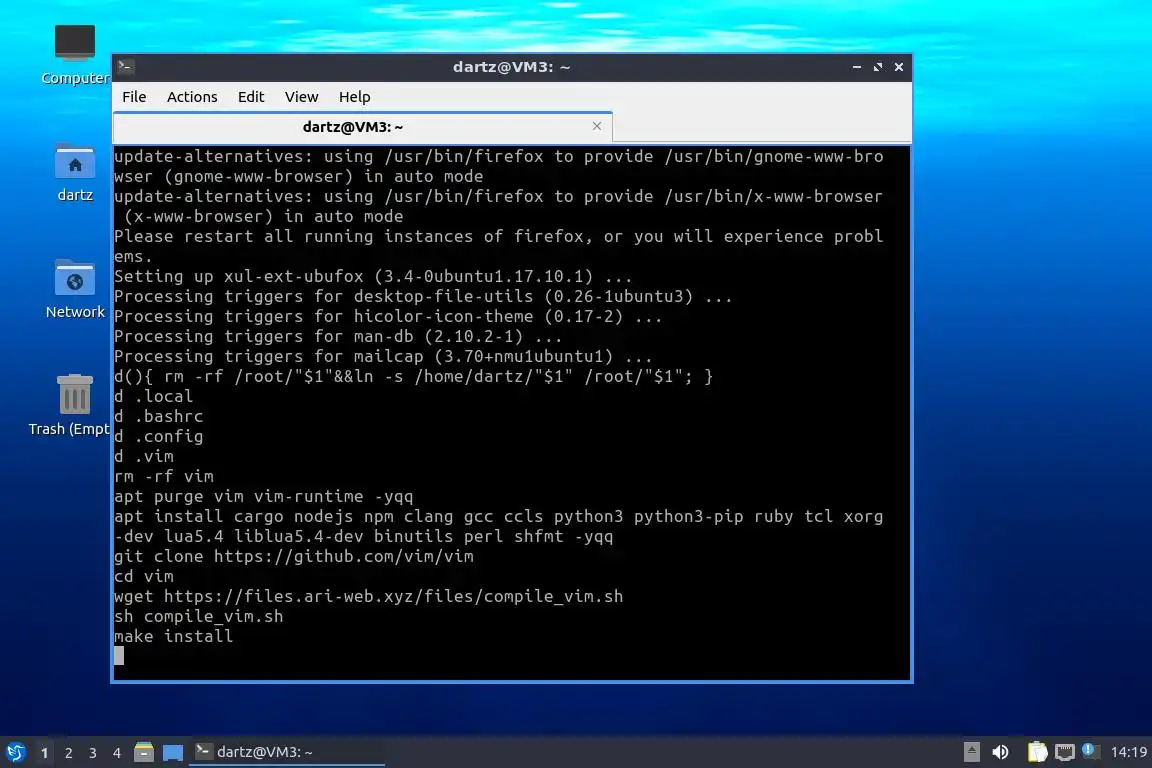Click the 'Processing triggers for mailcap' line
1152x768 pixels.
click(383, 356)
